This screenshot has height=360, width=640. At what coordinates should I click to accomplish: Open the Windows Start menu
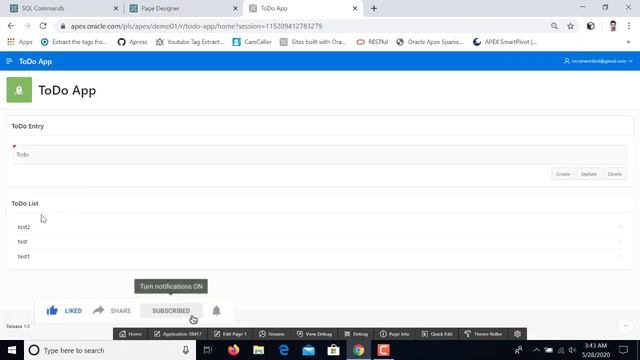[x=12, y=350]
